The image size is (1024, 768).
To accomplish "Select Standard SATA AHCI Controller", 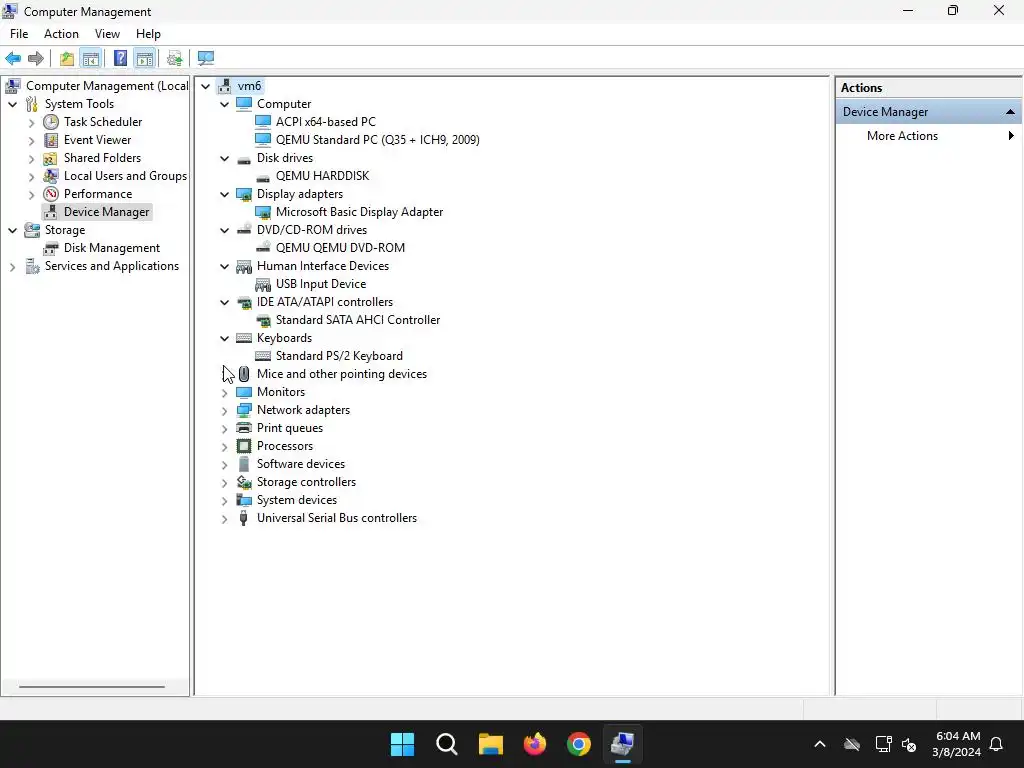I will [358, 319].
